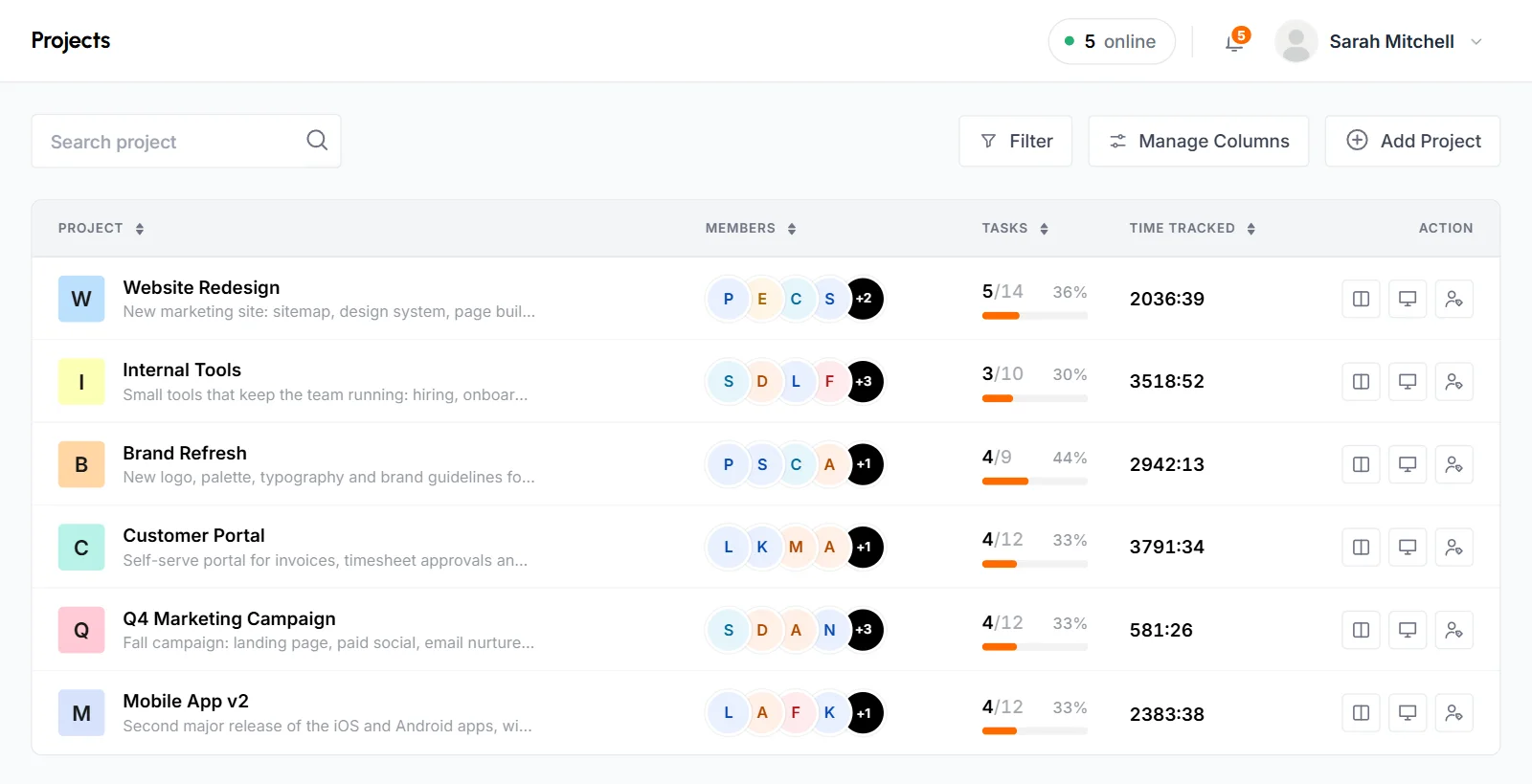Viewport: 1532px width, 784px height.
Task: Click the 44% completion value
Action: (1070, 458)
